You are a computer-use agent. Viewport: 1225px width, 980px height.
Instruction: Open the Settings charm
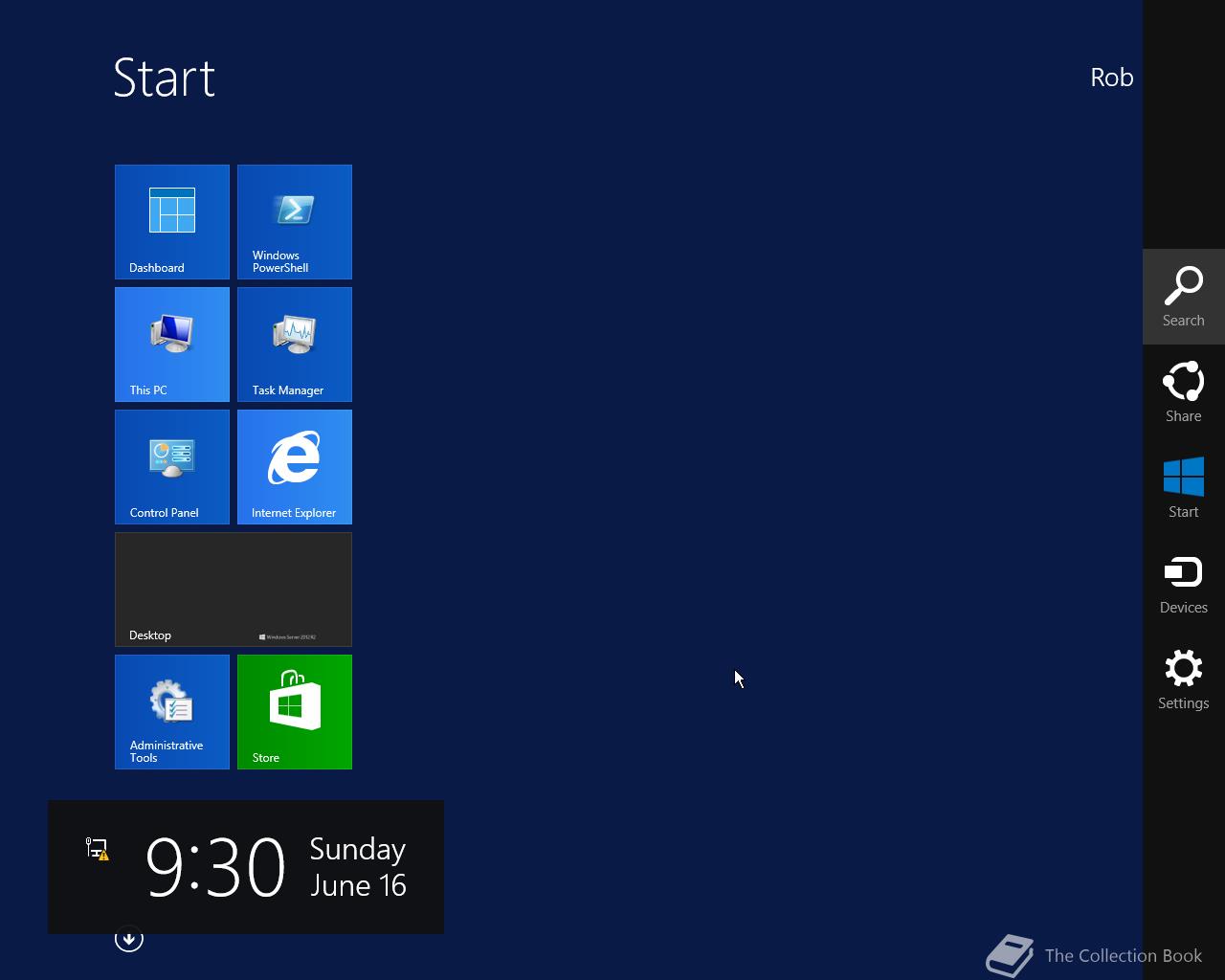tap(1184, 679)
